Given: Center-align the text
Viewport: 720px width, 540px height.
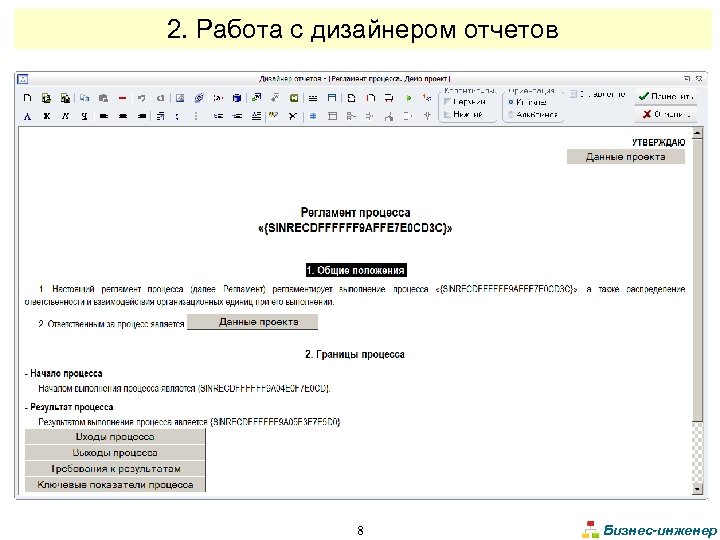Looking at the screenshot, I should click(x=123, y=116).
